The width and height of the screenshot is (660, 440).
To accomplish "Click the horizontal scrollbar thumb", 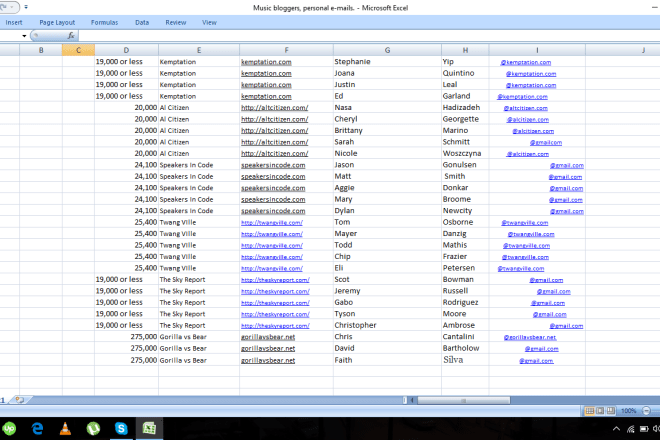I will pyautogui.click(x=463, y=400).
